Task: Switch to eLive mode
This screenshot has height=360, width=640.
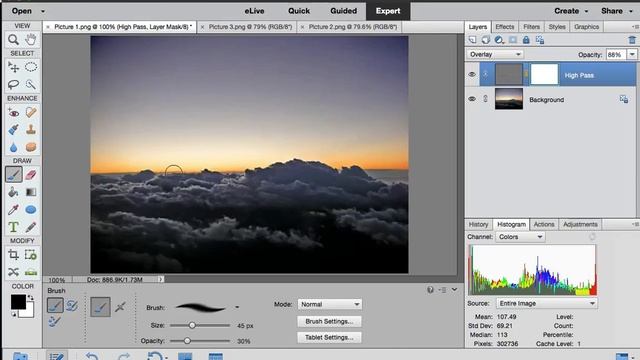Action: (254, 11)
